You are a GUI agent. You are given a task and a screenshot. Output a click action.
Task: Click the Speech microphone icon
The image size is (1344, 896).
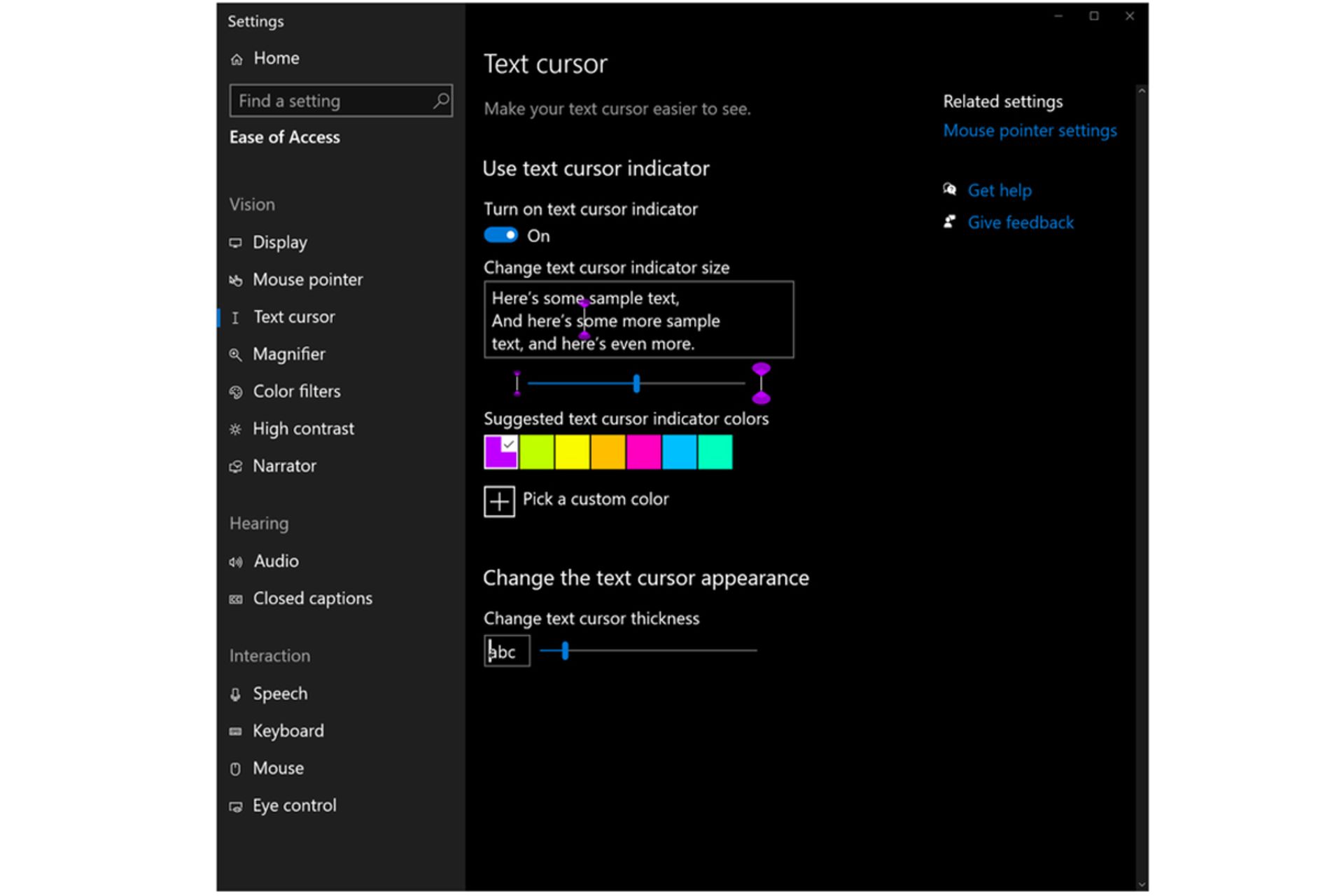236,694
